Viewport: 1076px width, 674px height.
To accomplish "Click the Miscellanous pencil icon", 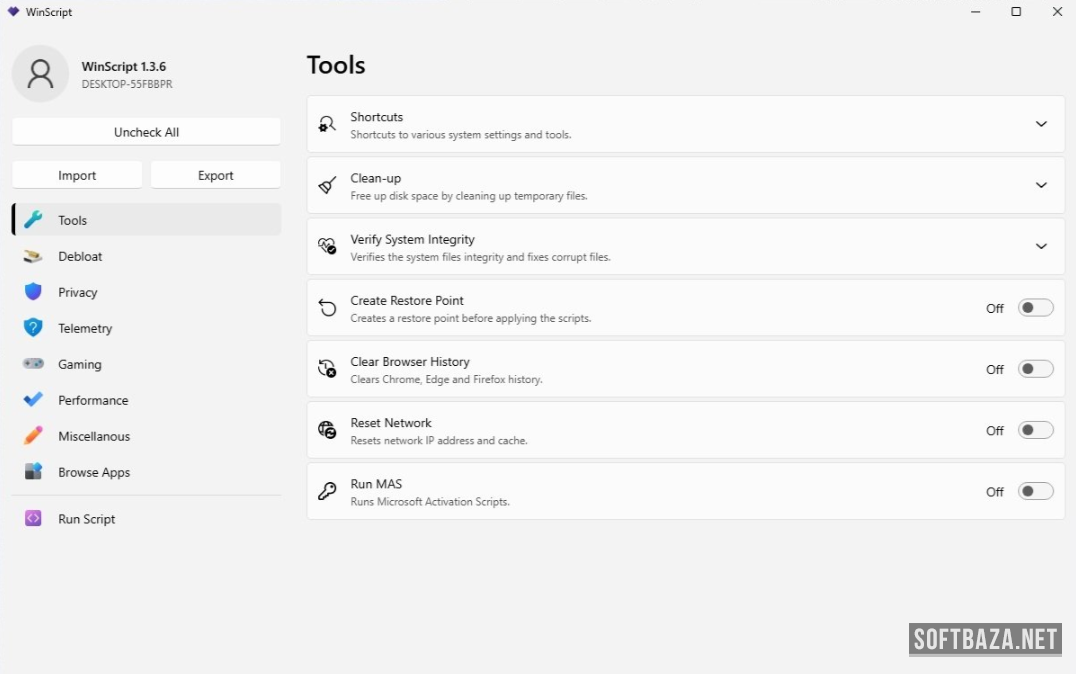I will [x=33, y=436].
